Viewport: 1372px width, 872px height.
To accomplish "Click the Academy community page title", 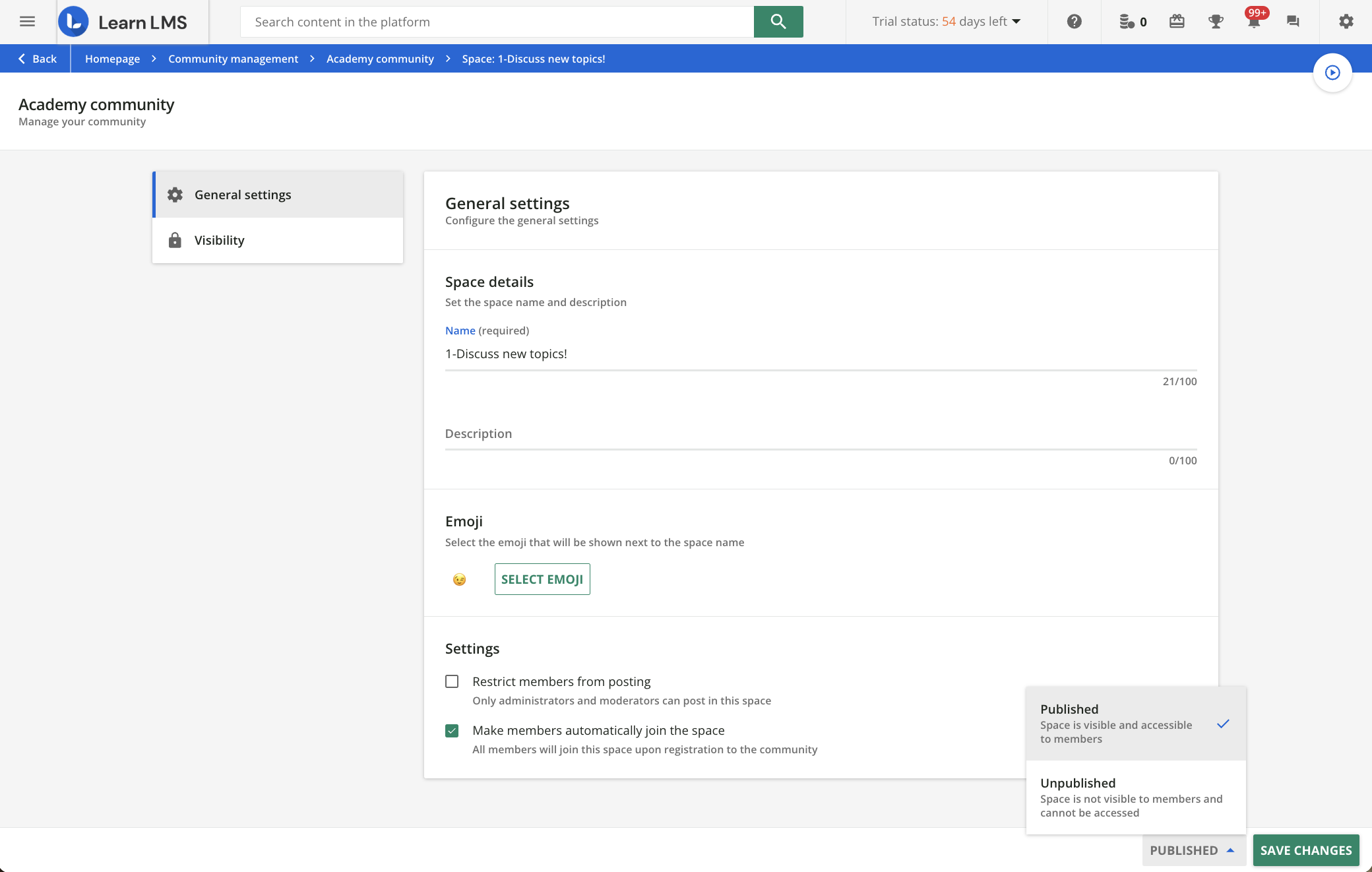I will tap(96, 104).
